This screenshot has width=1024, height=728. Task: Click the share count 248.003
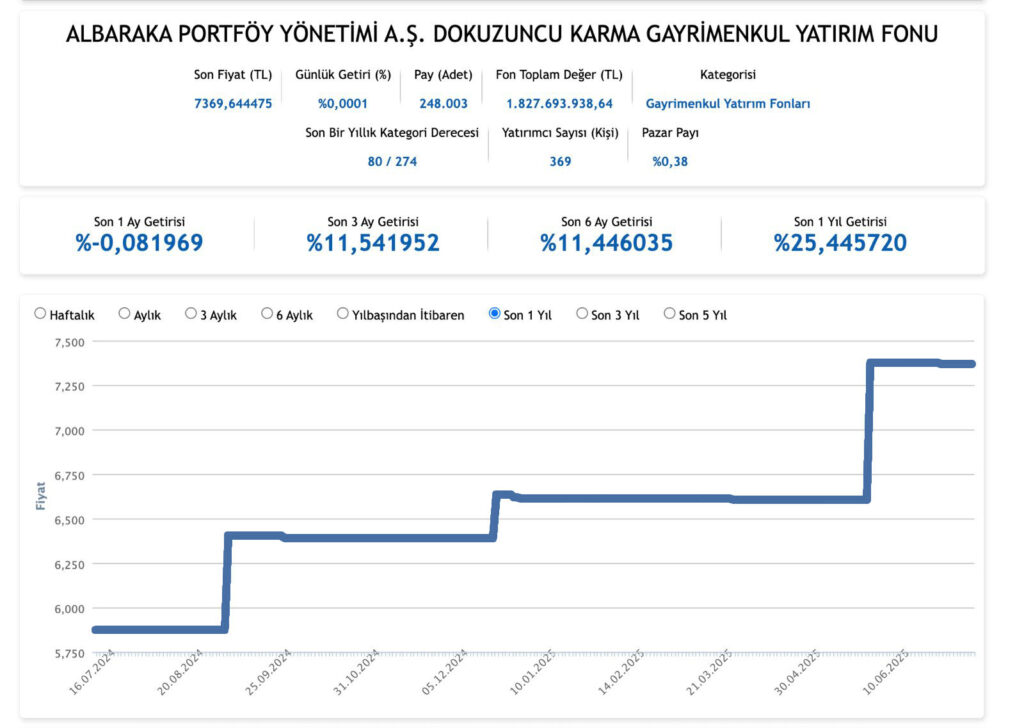[x=443, y=103]
